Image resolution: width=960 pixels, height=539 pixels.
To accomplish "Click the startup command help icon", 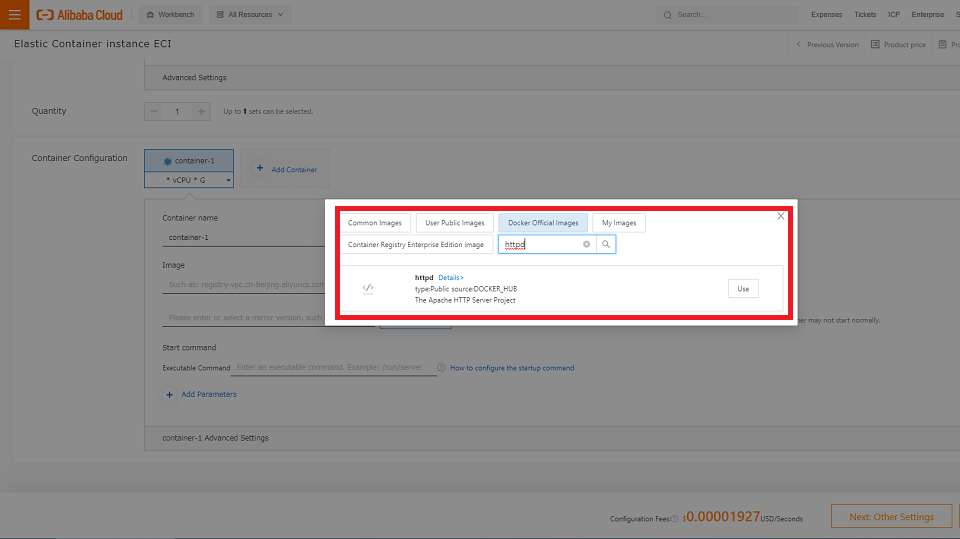I will [x=441, y=368].
